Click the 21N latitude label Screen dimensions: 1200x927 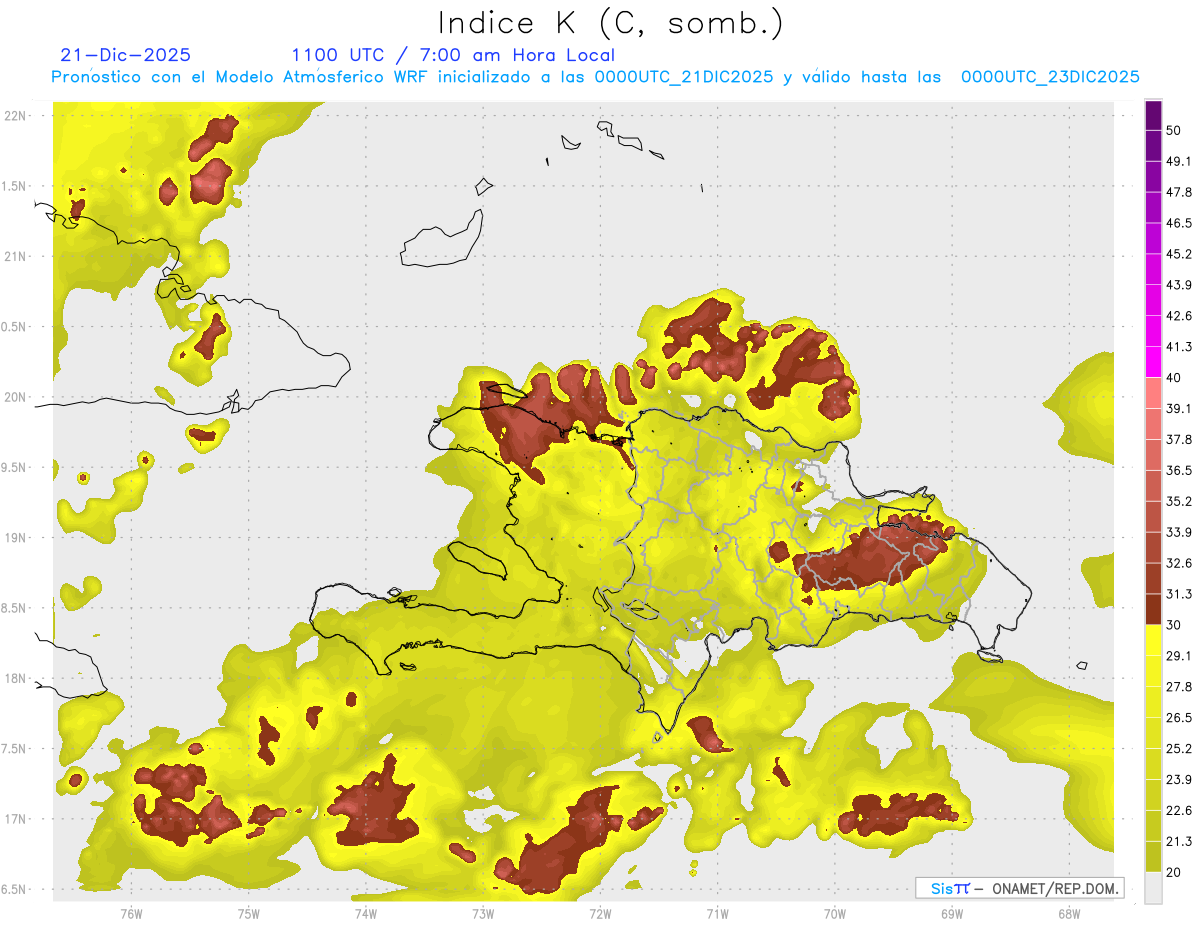[x=17, y=256]
